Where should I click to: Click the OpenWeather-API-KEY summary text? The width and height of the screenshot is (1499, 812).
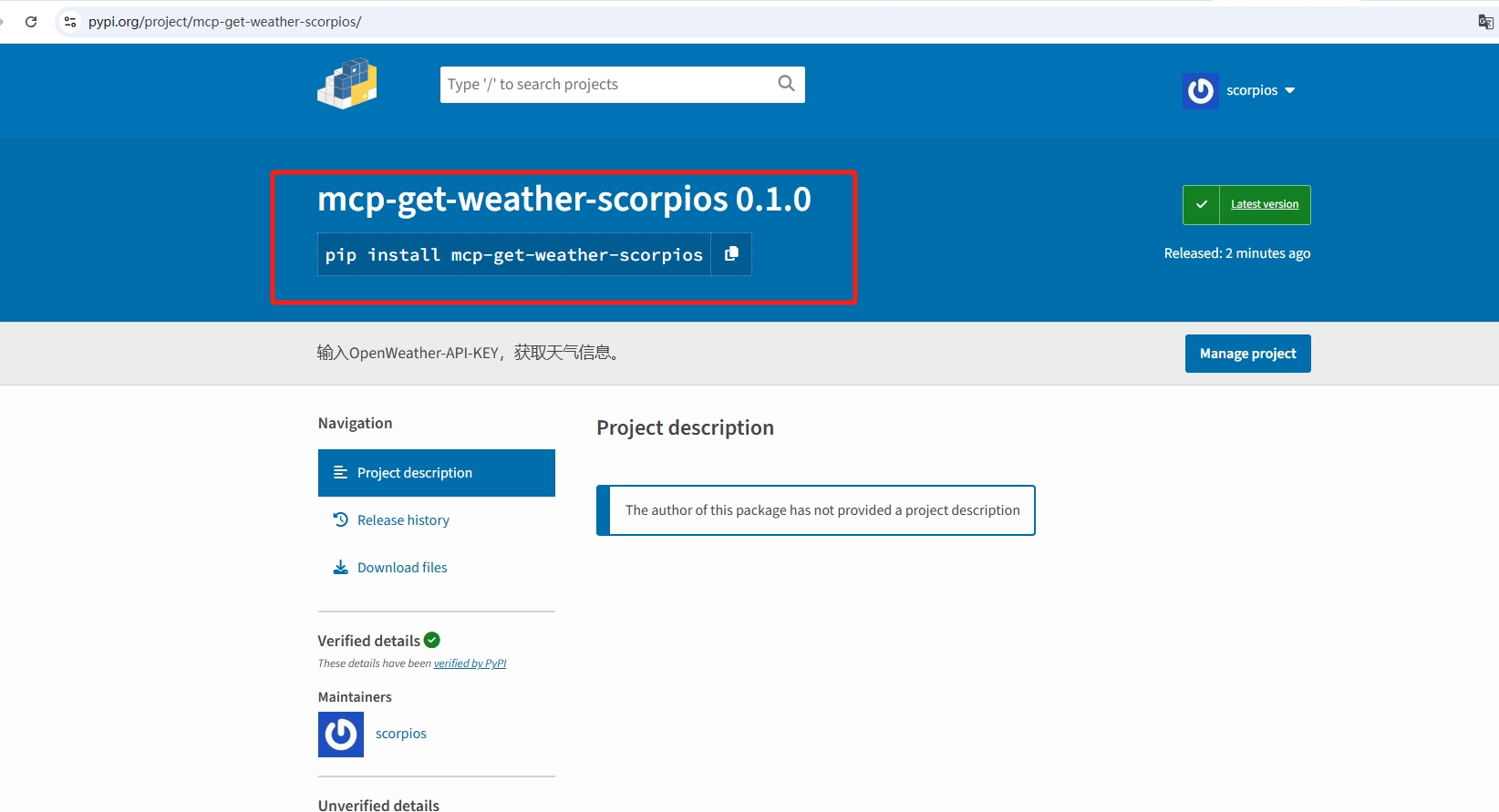tap(470, 353)
